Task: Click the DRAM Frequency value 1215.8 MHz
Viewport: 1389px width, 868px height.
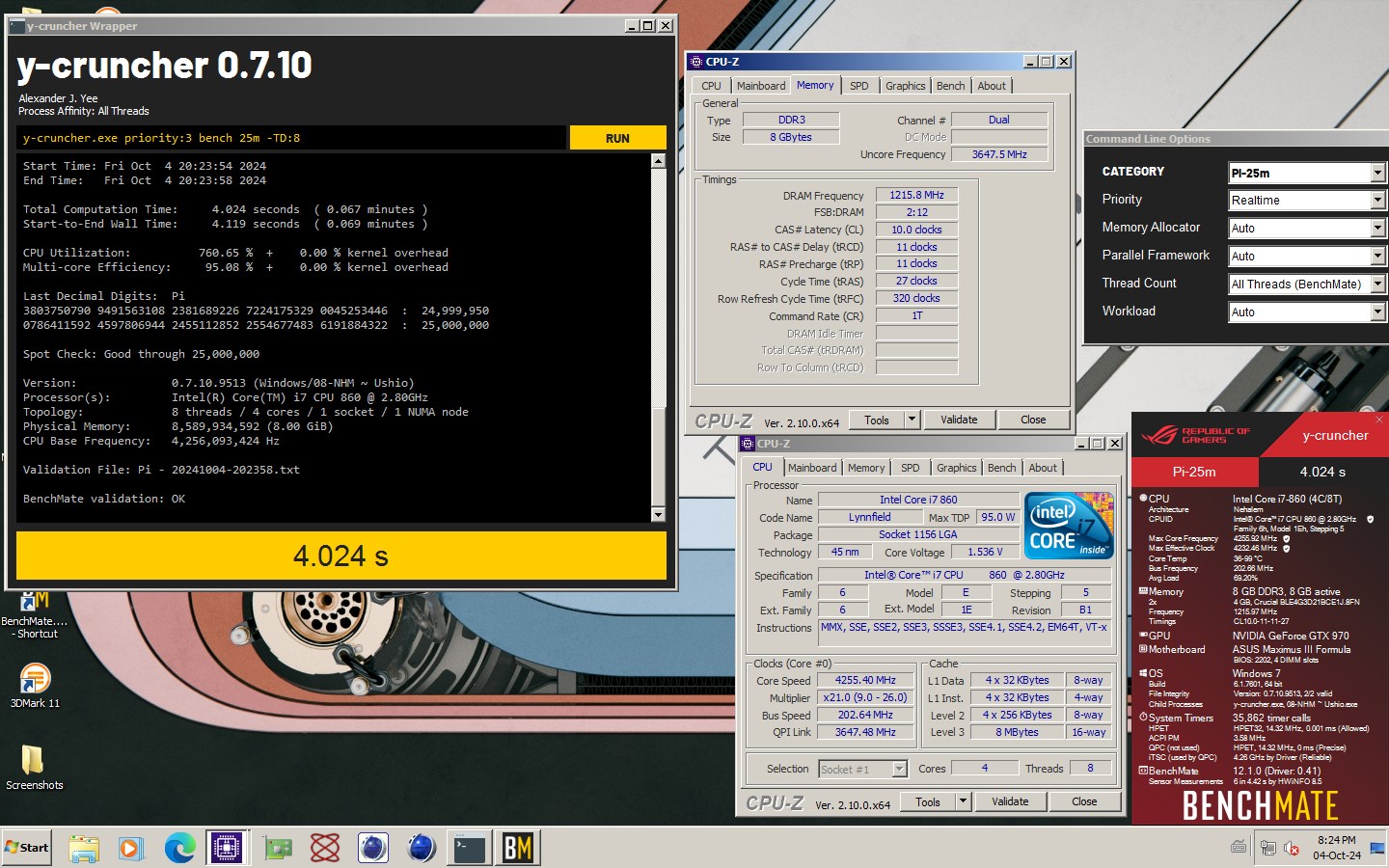Action: (x=916, y=195)
